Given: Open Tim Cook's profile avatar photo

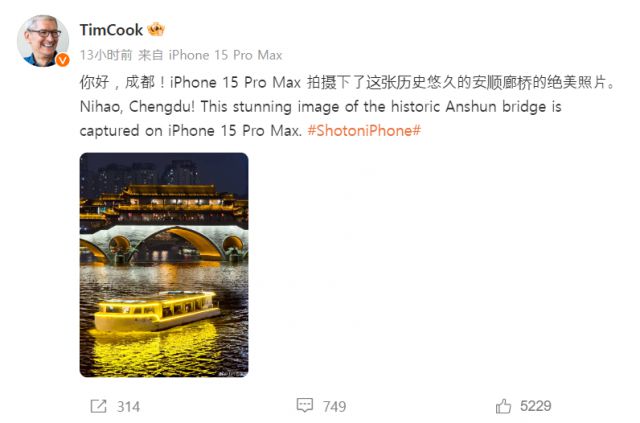Looking at the screenshot, I should point(42,41).
